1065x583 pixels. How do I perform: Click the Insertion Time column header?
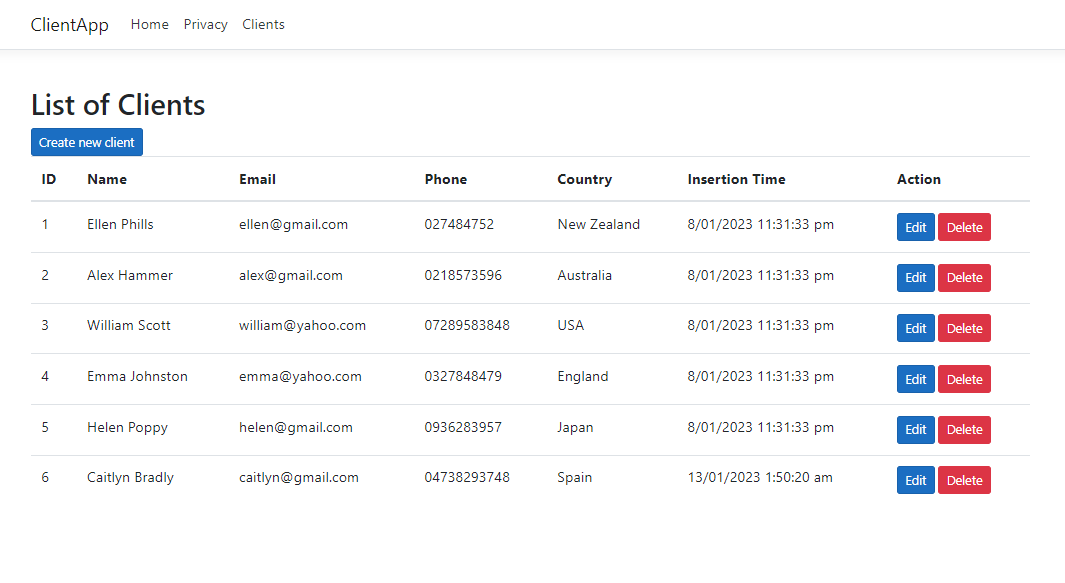pos(736,180)
